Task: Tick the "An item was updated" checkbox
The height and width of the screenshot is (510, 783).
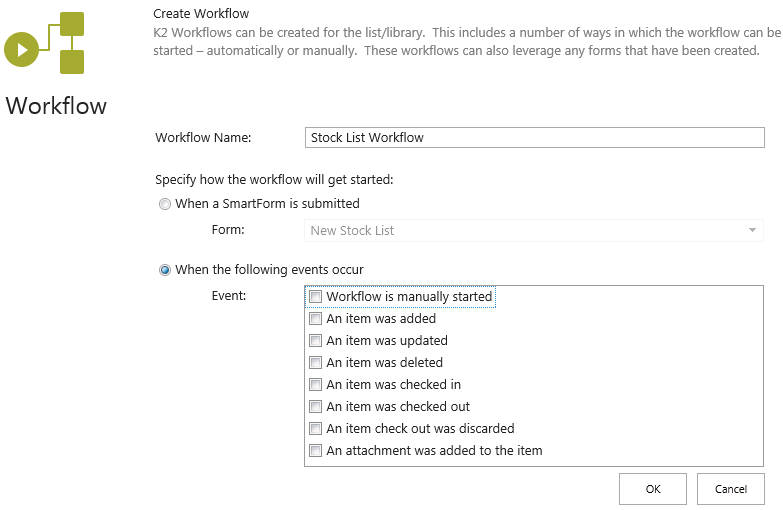Action: tap(316, 341)
